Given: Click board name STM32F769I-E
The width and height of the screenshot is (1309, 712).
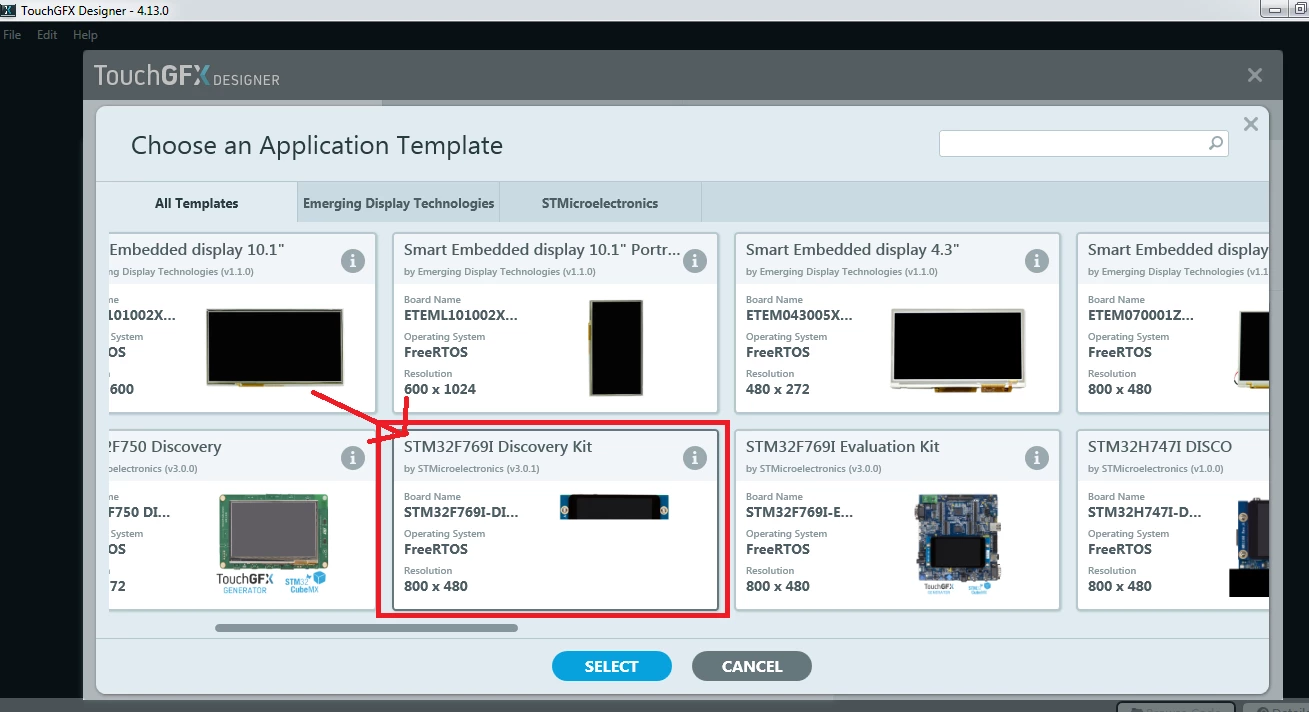Looking at the screenshot, I should coord(799,512).
